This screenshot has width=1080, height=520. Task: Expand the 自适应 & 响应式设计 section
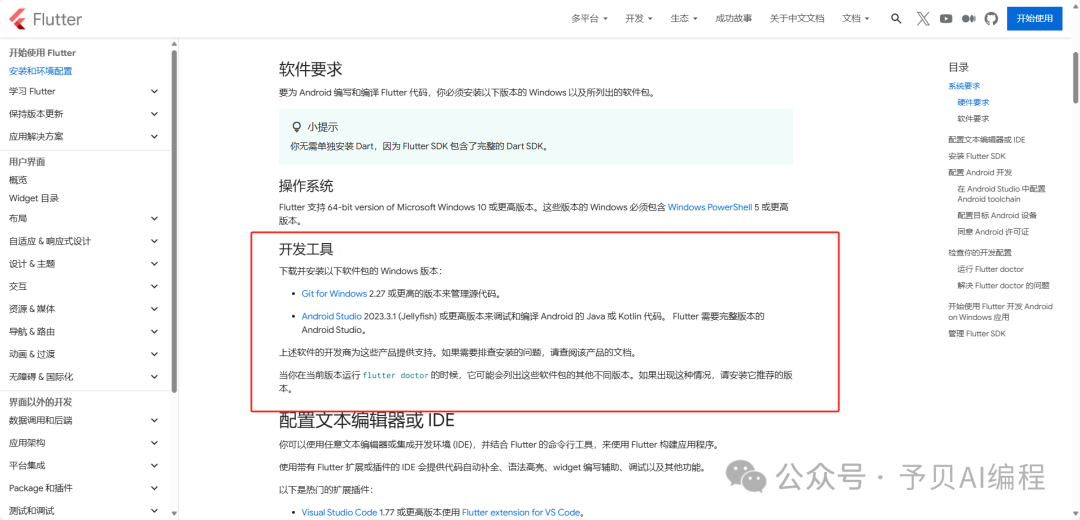point(84,241)
